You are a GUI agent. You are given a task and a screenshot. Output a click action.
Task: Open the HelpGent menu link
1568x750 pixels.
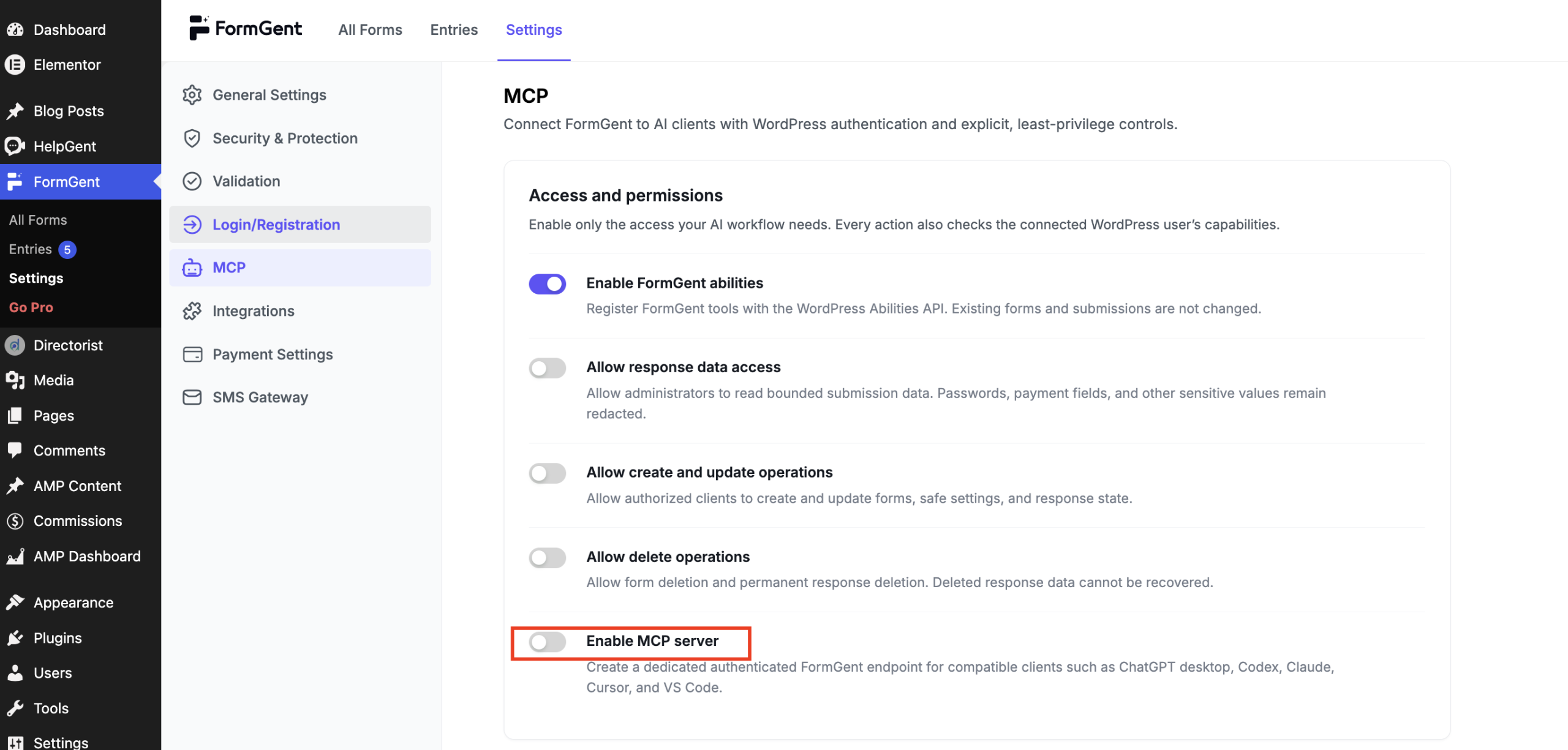(x=65, y=146)
